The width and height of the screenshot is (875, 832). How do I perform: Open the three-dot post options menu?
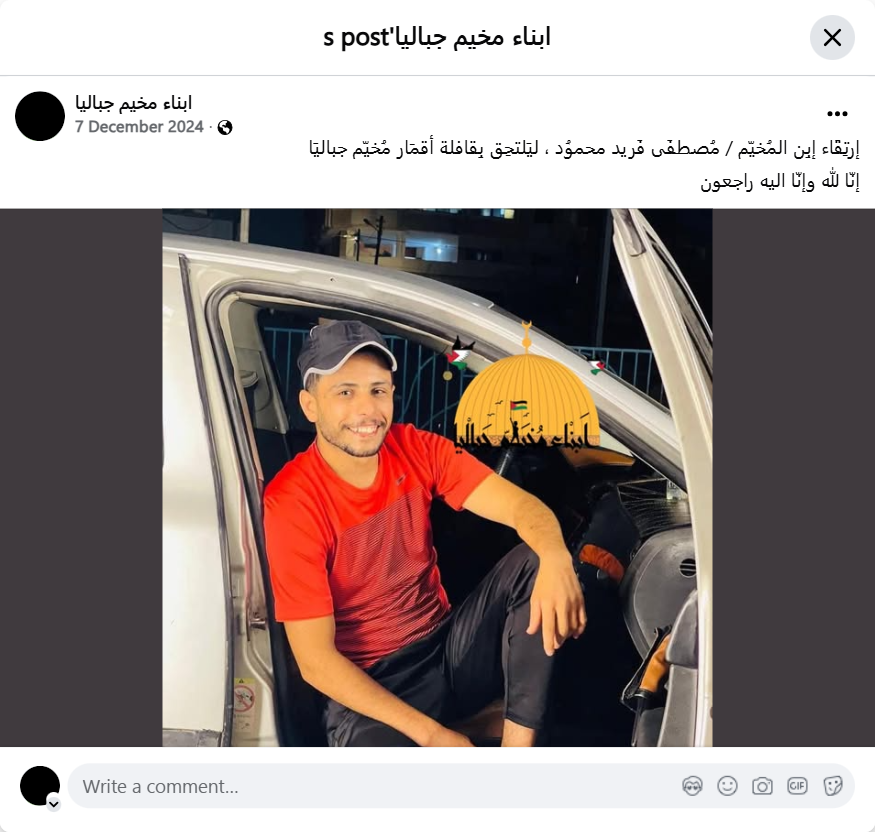tap(837, 114)
